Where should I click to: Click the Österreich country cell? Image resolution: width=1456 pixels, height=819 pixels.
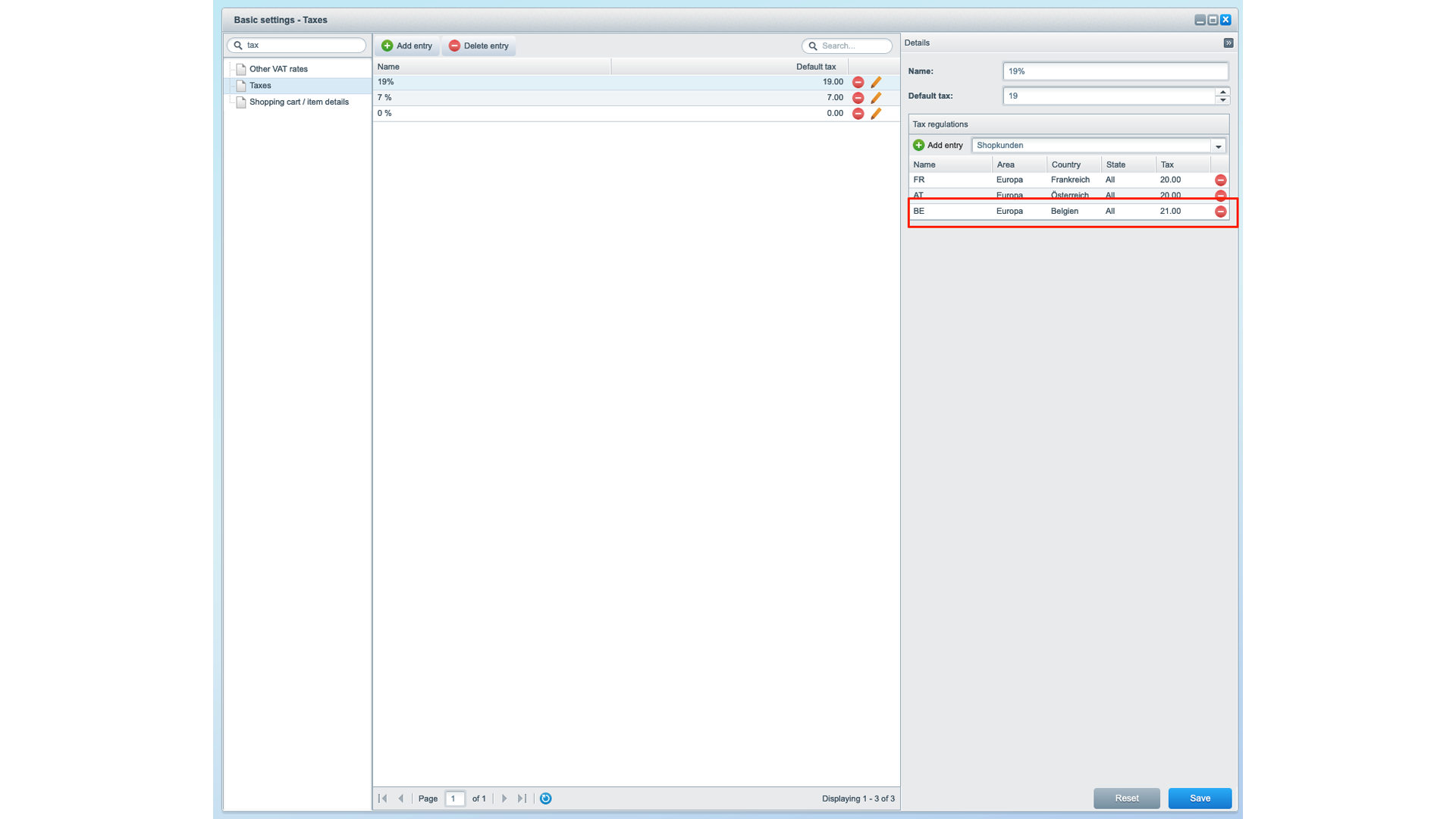[1069, 196]
